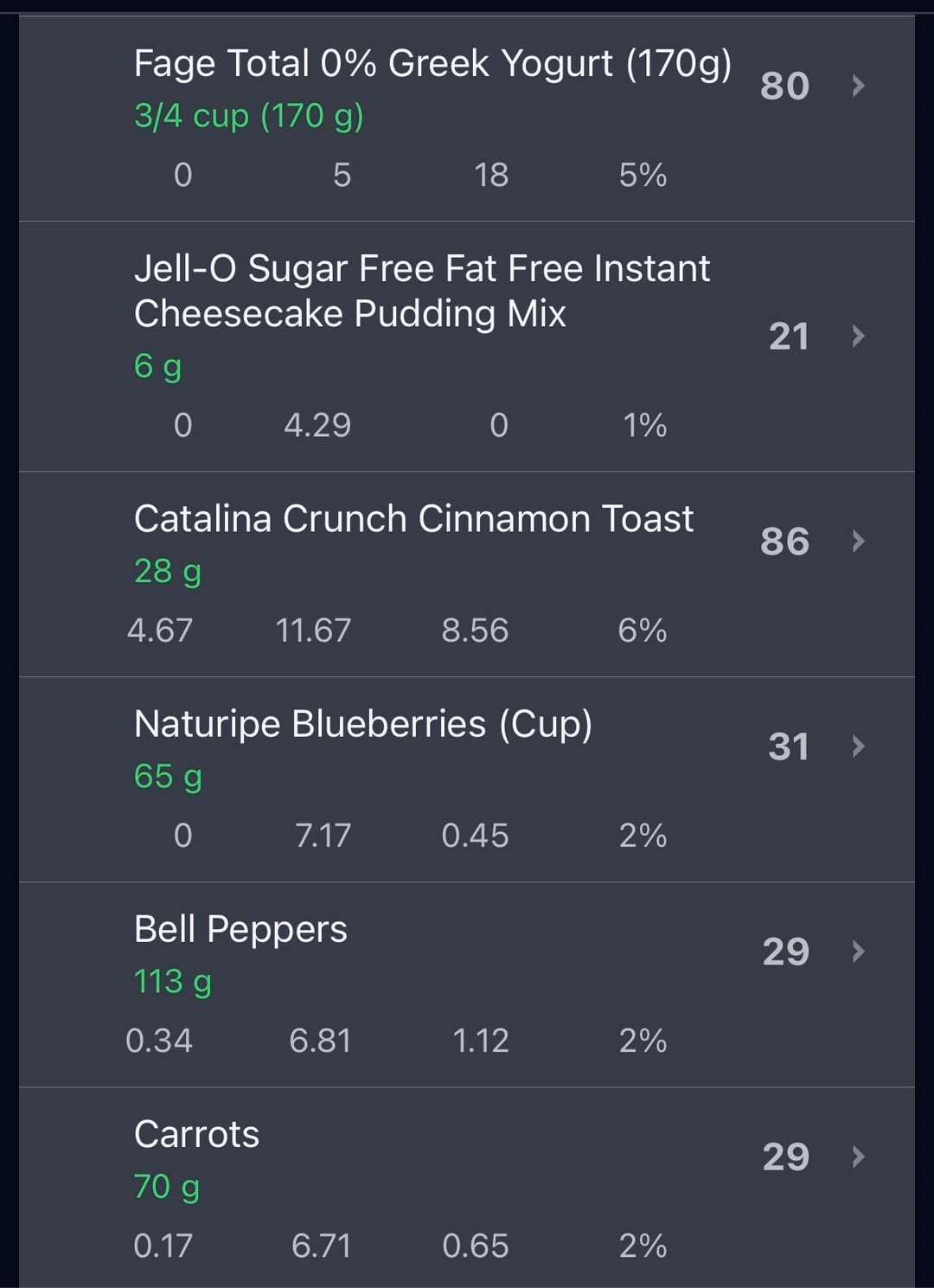
Task: Adjust the 65 g blueberries serving
Action: point(168,777)
